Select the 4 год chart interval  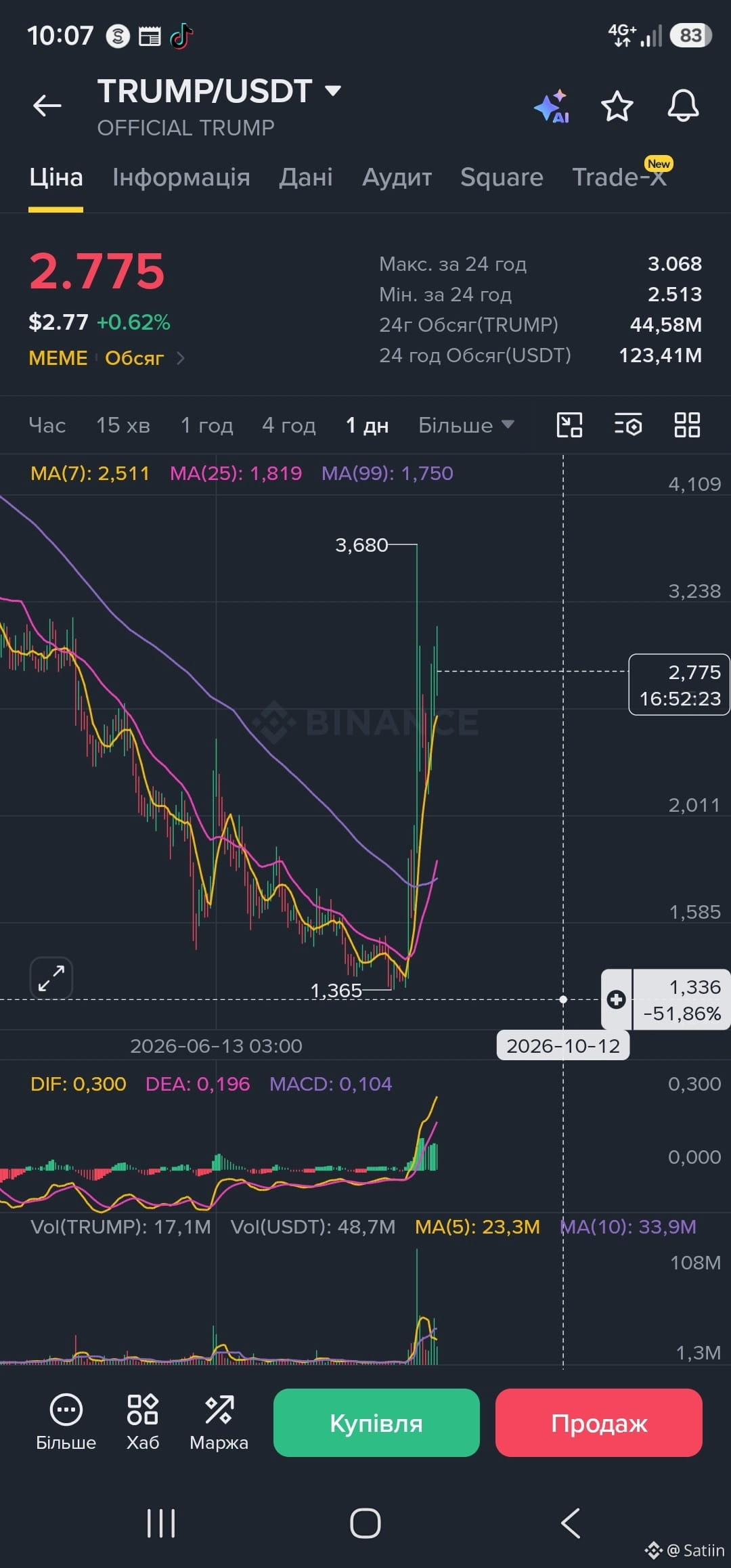click(x=289, y=425)
